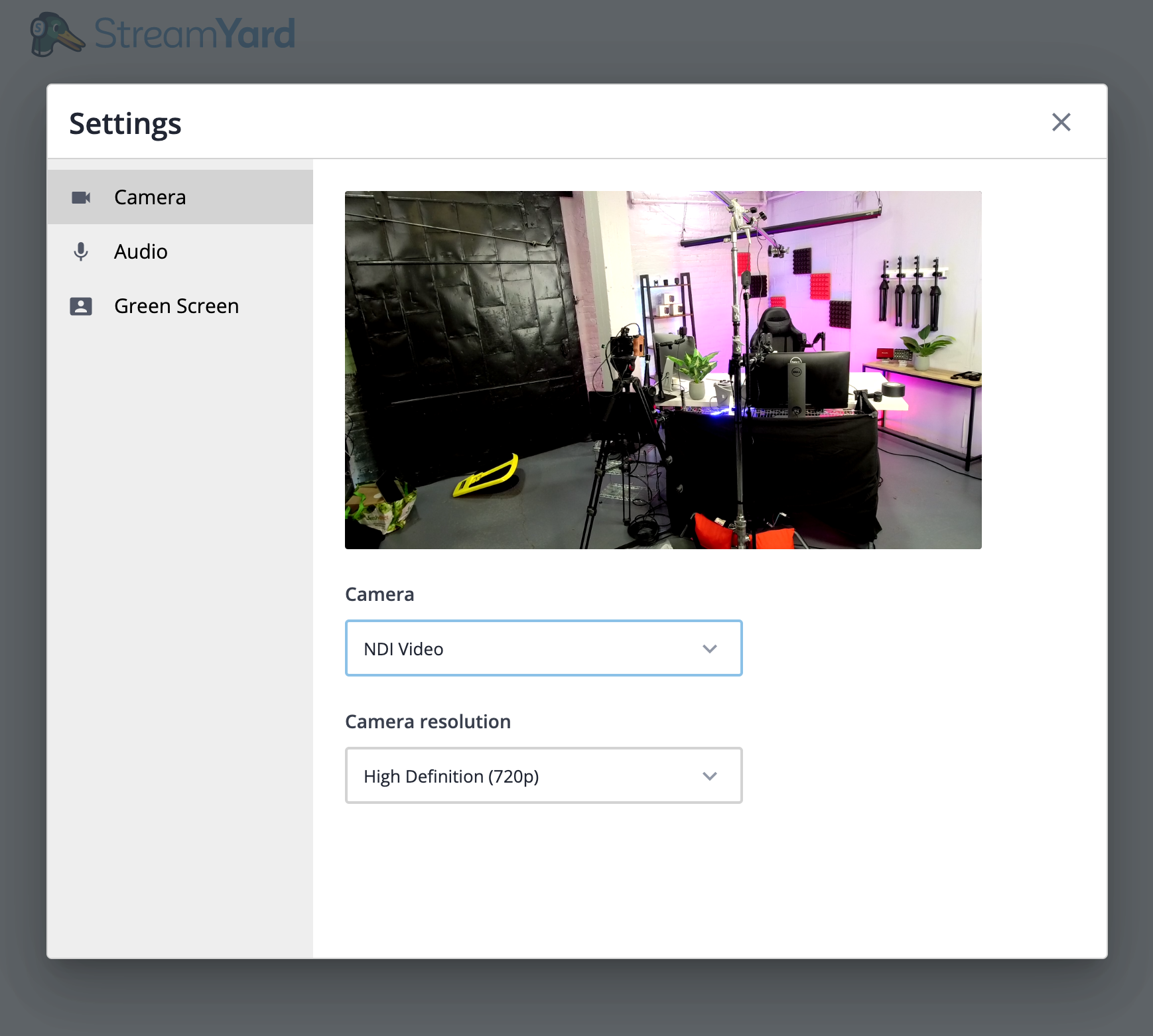Click the microphone icon next to Audio

pyautogui.click(x=81, y=252)
